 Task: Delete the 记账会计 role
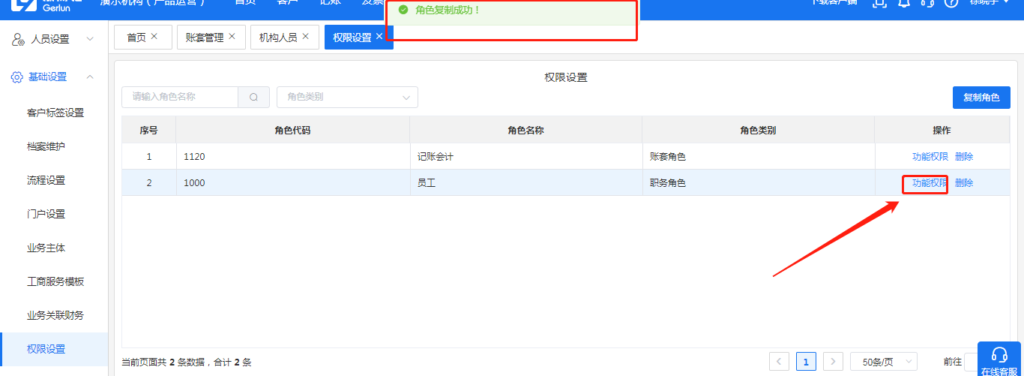click(x=964, y=157)
